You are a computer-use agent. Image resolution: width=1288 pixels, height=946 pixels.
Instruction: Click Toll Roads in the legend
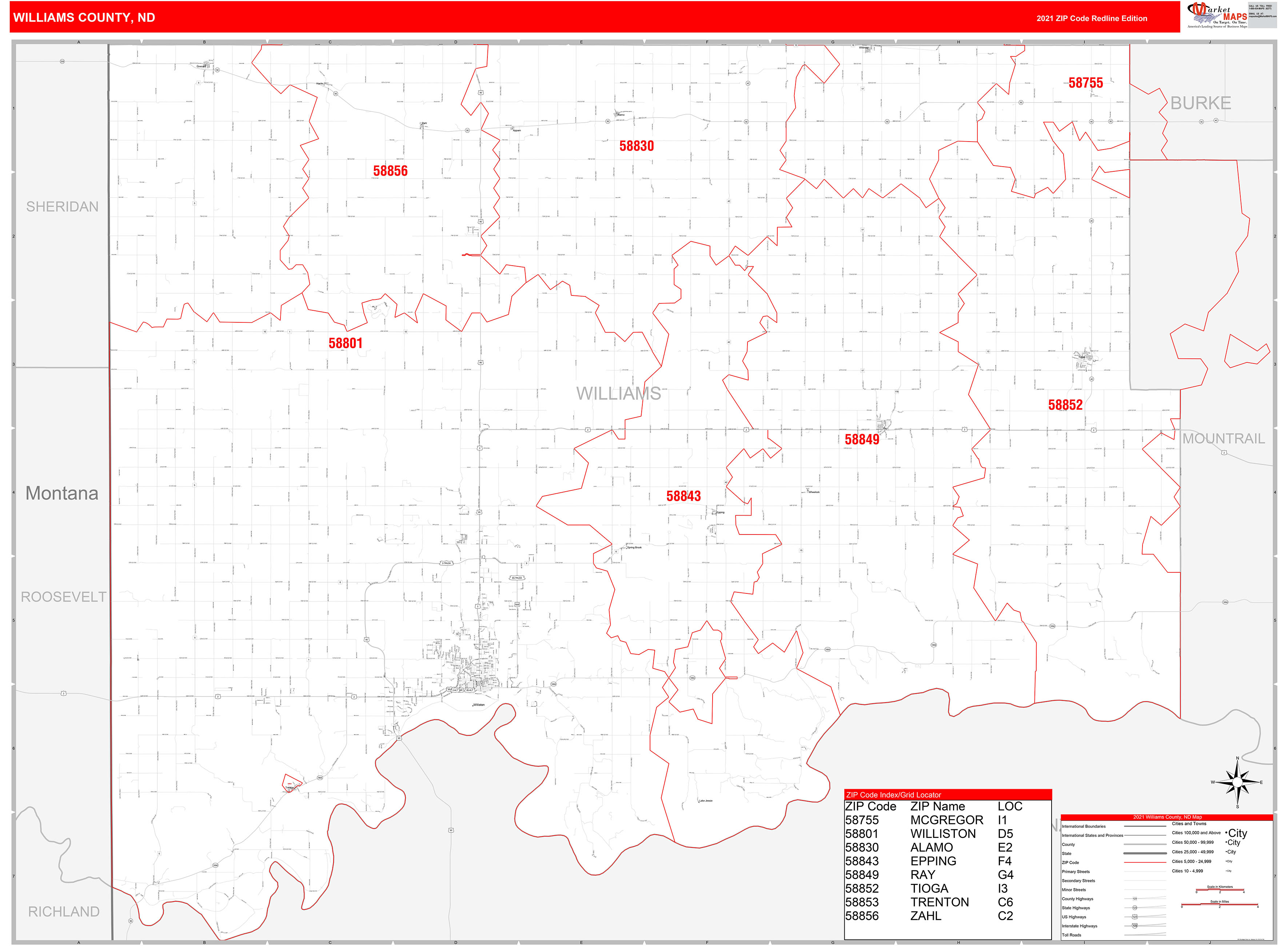click(1072, 935)
